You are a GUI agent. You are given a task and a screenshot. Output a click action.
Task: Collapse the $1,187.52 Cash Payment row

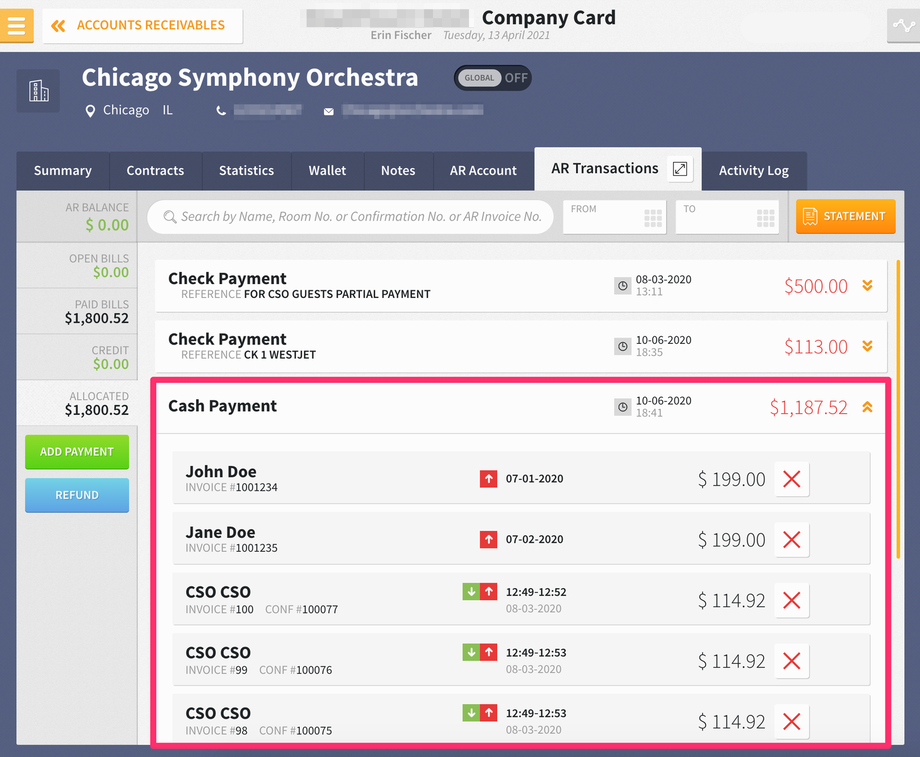[x=867, y=407]
